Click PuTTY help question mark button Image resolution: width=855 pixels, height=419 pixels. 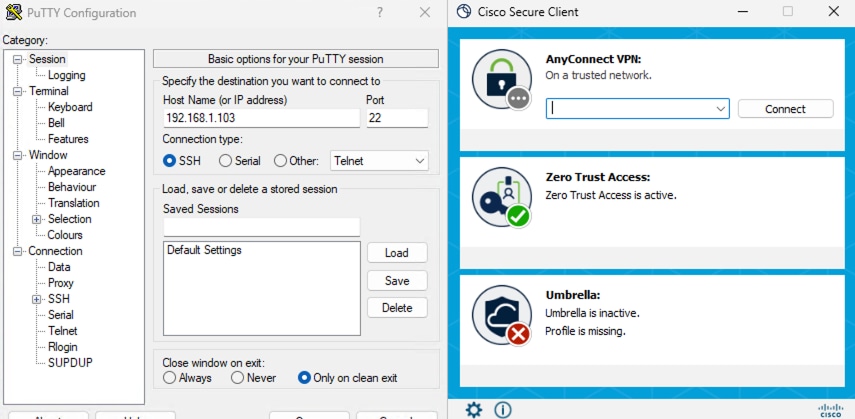380,13
